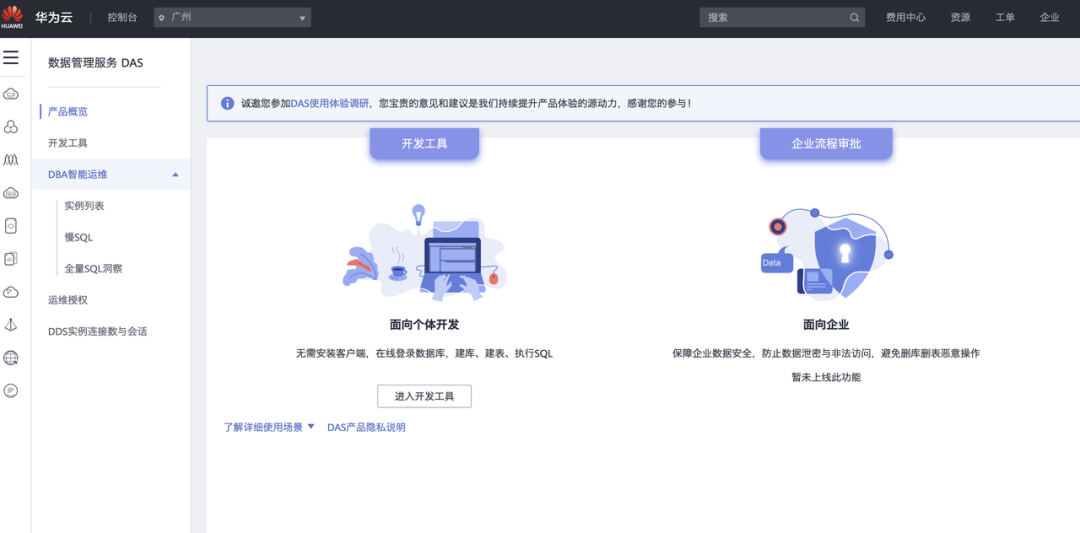Click the single disk volume sidebar icon

[11, 225]
